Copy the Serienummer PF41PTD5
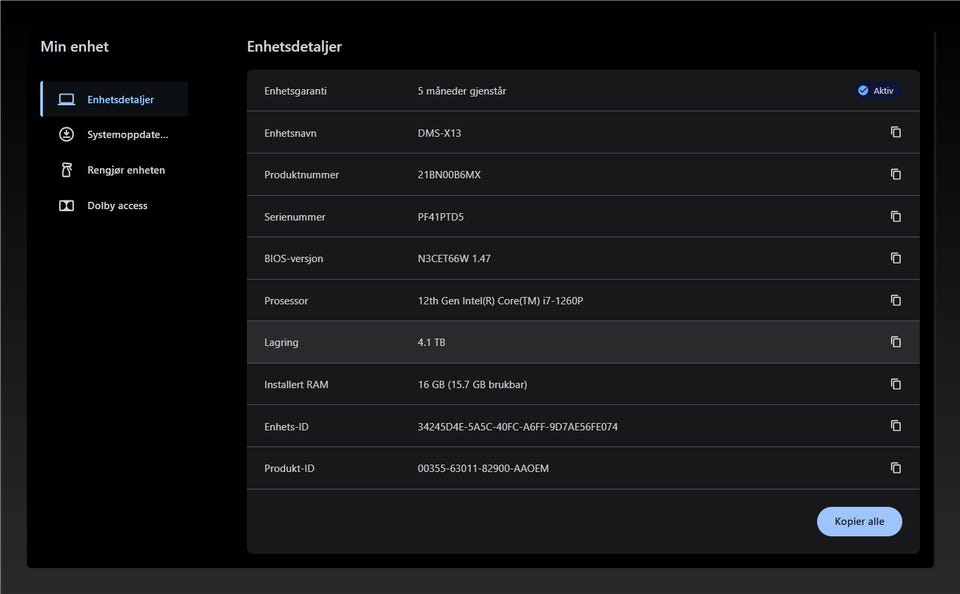The image size is (960, 594). click(x=896, y=217)
